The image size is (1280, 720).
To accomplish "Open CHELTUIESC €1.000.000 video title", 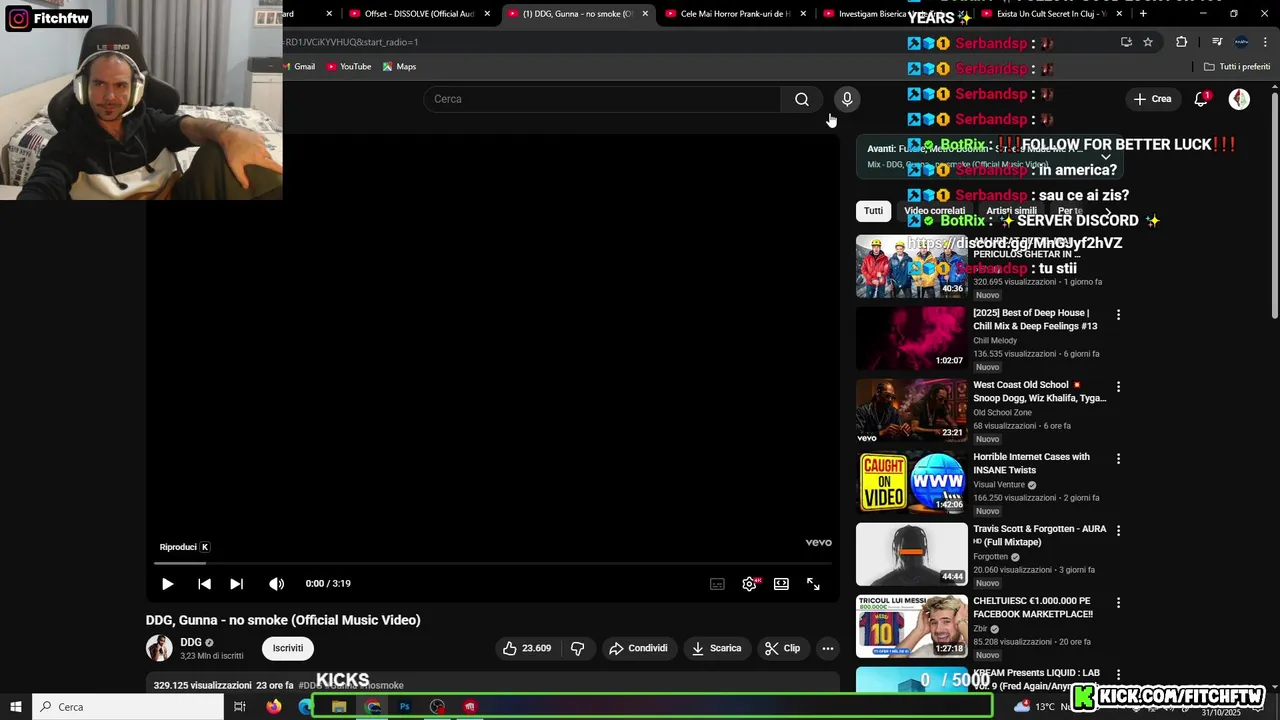I will 1033,607.
